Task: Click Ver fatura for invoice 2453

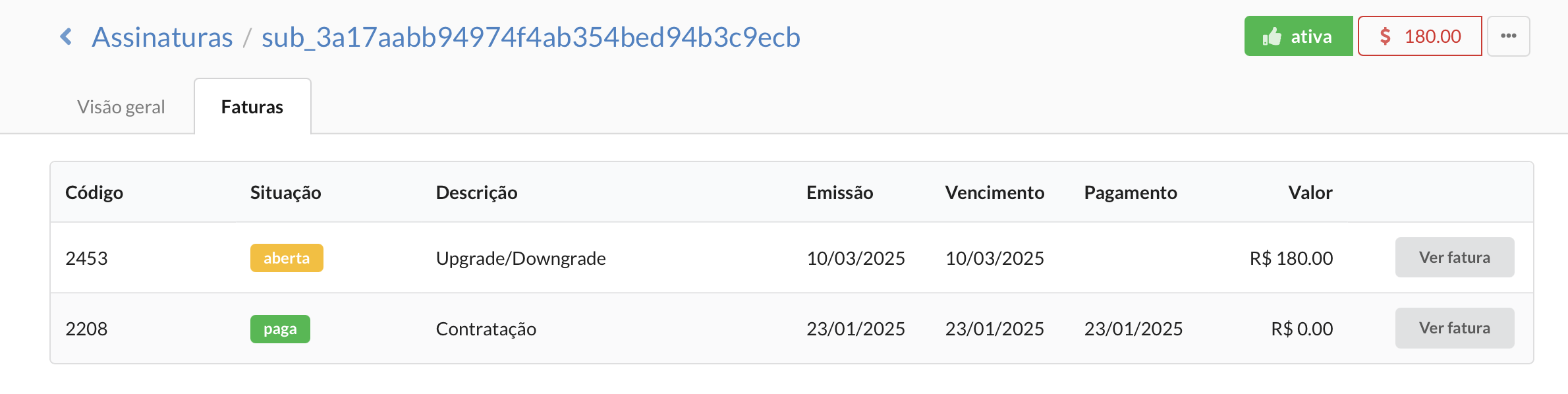Action: click(x=1455, y=258)
